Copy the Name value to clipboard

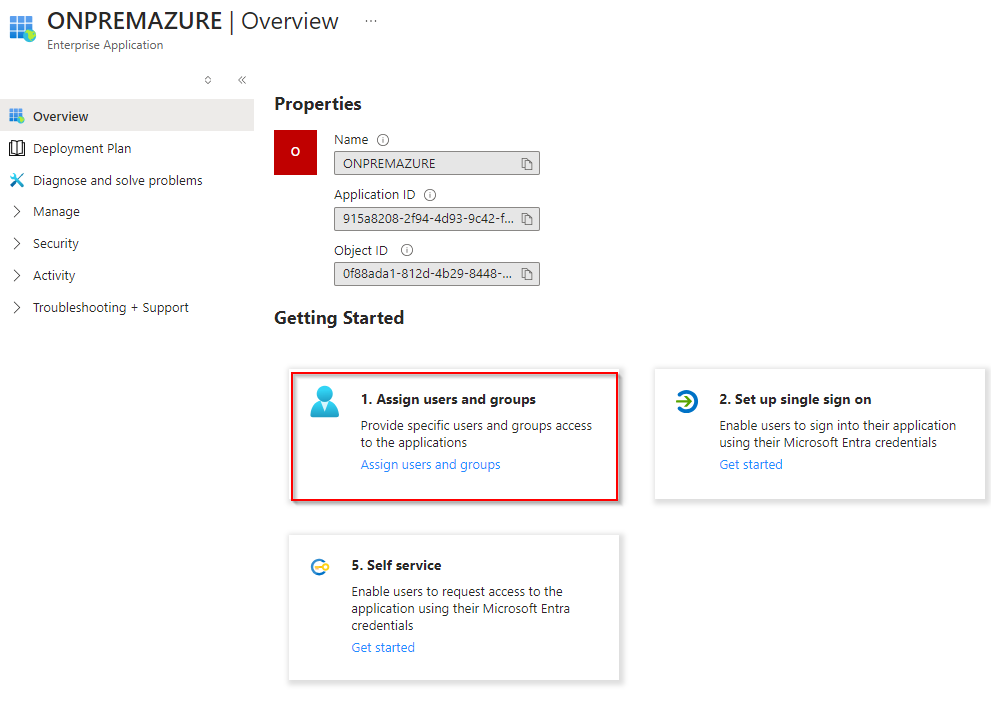(526, 164)
